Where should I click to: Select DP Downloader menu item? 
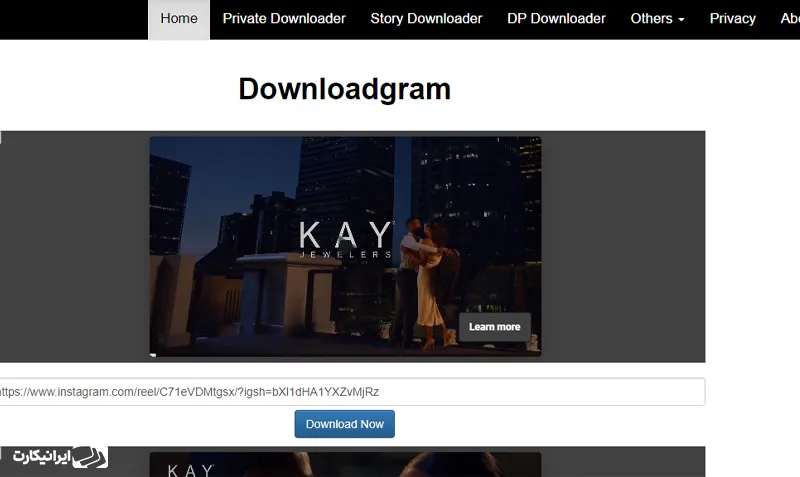pos(556,19)
